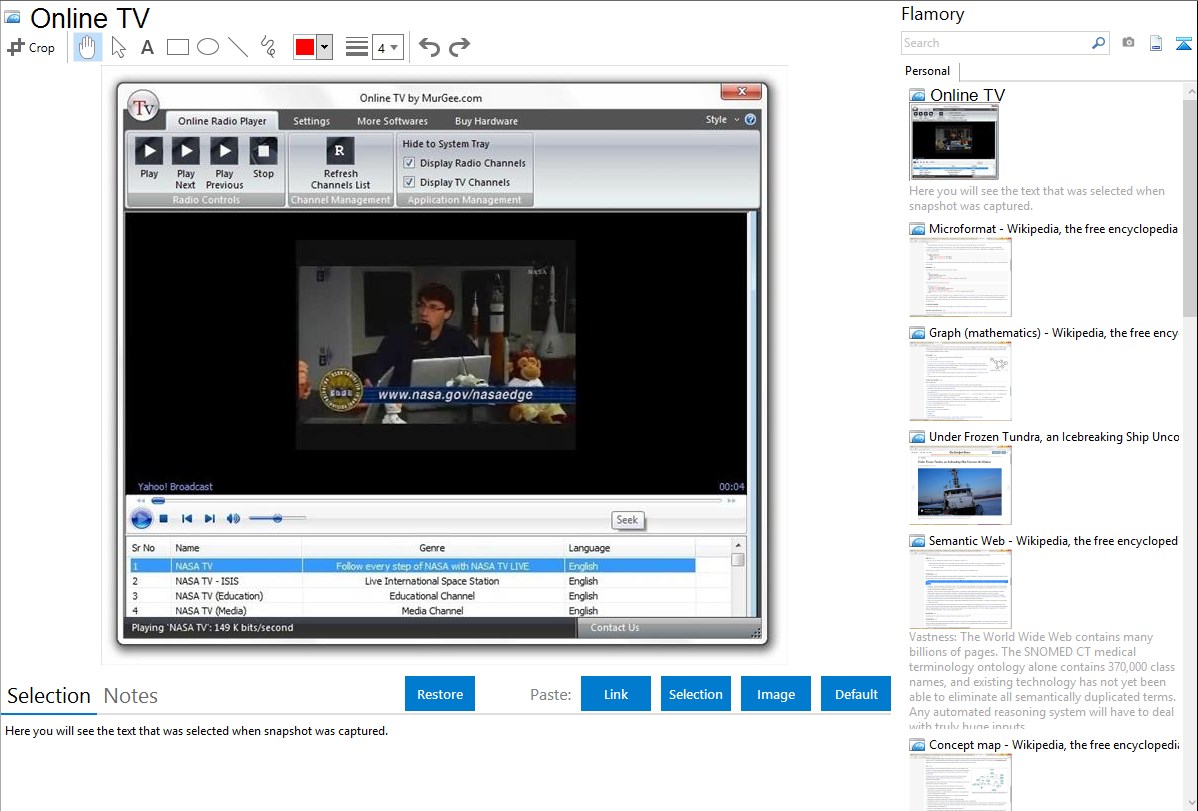Pick the rectangle shape tool
The height and width of the screenshot is (811, 1198).
point(177,47)
